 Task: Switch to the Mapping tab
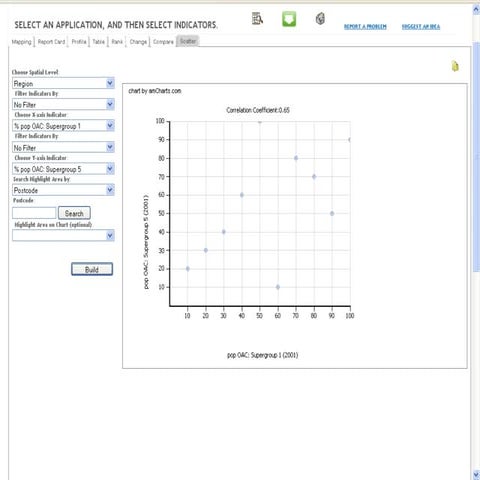(x=21, y=42)
